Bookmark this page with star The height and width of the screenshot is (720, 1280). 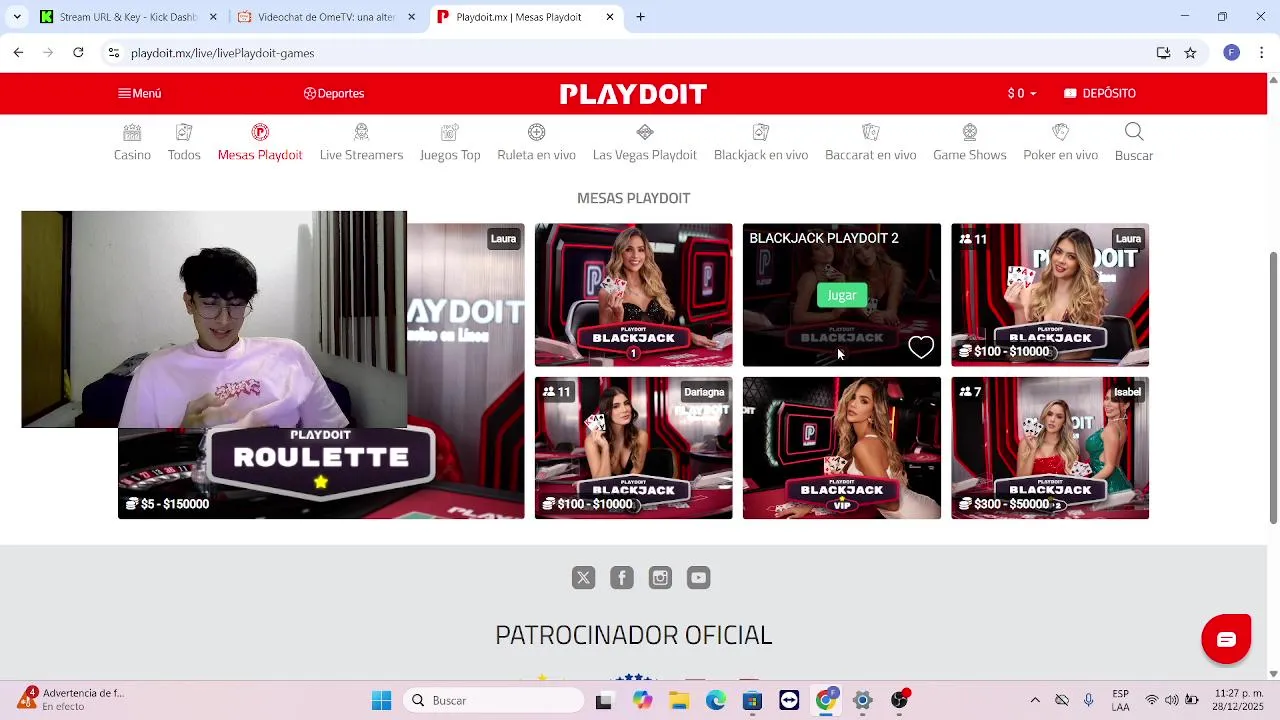coord(1190,53)
